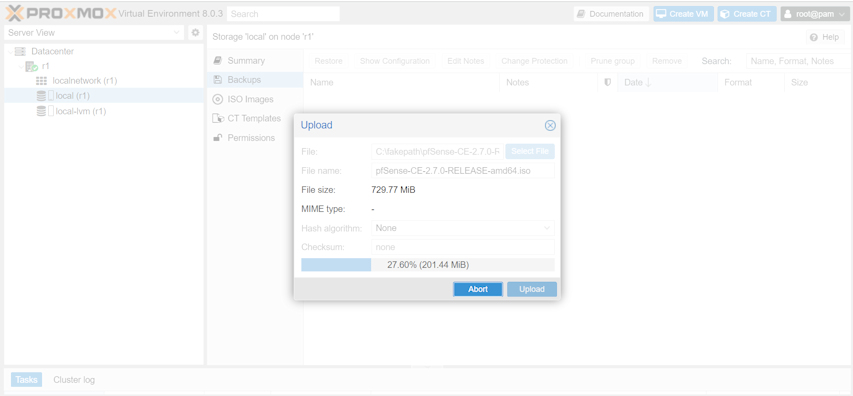
Task: Switch to the Cluster log tab
Action: tap(74, 380)
